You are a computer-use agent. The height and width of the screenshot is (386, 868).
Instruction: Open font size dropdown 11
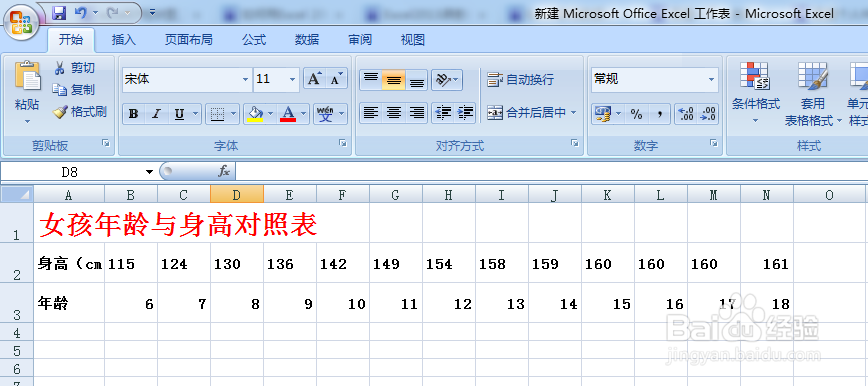coord(292,80)
